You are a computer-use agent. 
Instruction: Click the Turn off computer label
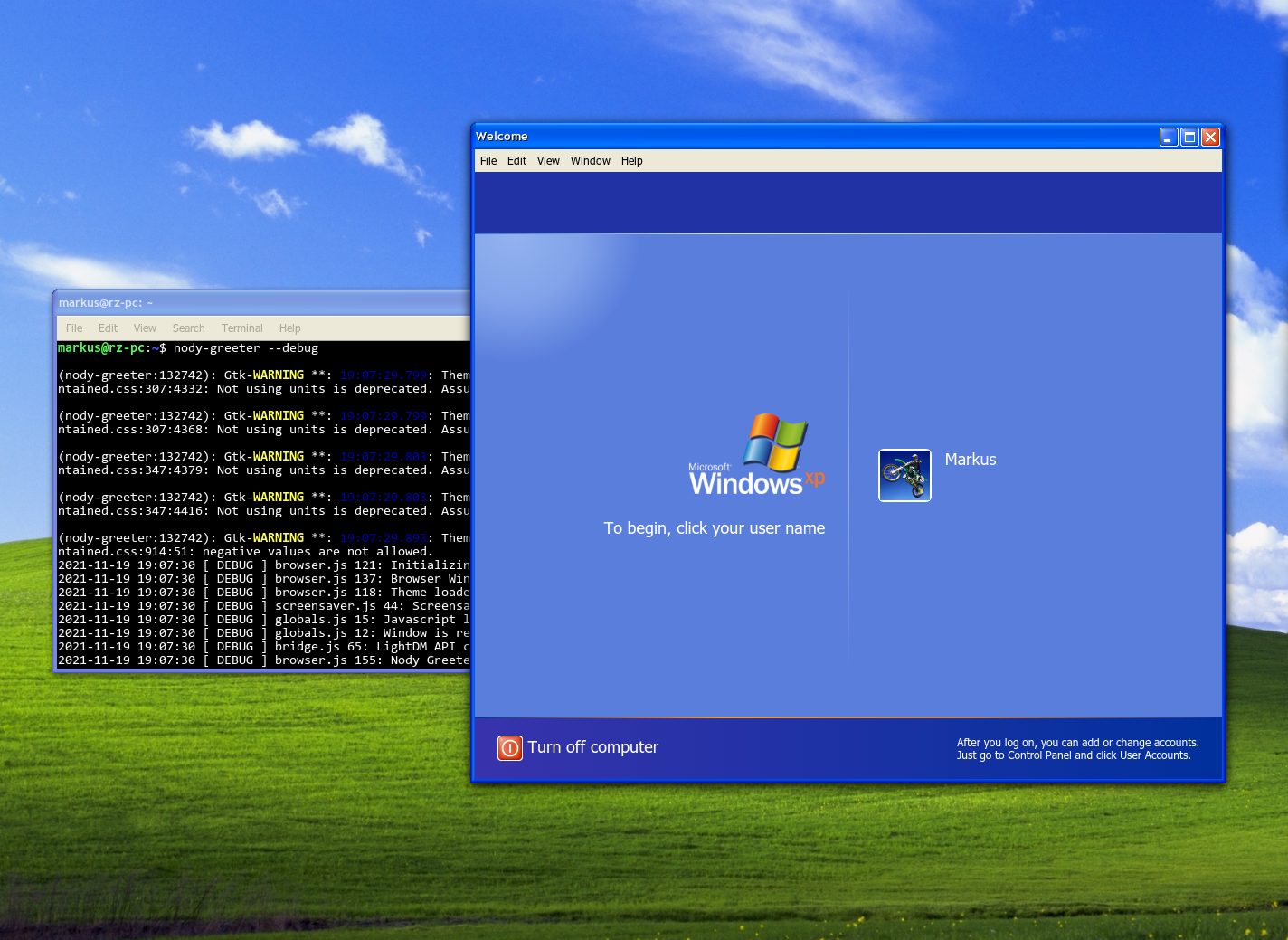(593, 747)
